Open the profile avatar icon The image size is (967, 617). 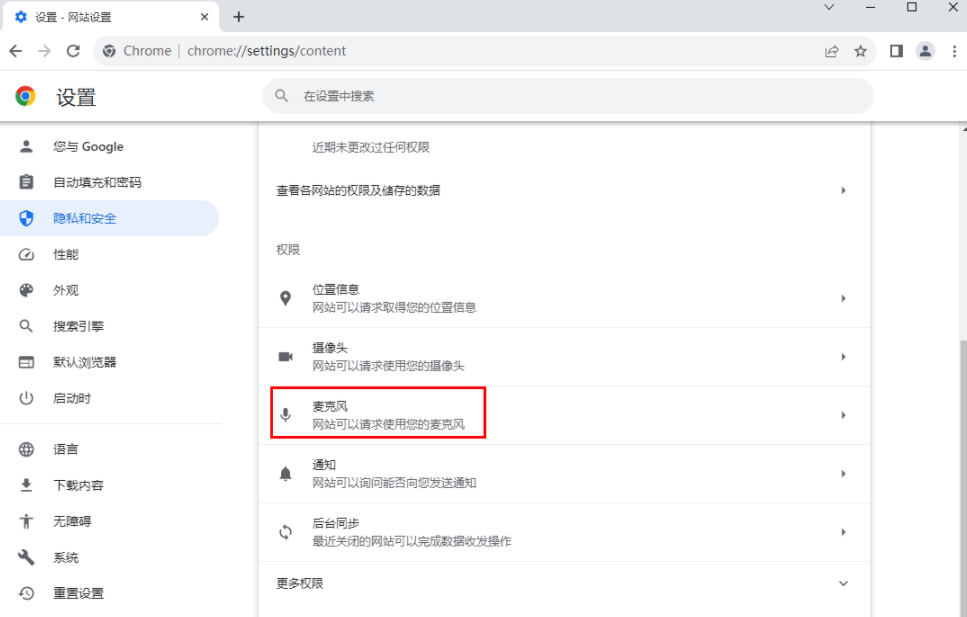click(x=925, y=51)
